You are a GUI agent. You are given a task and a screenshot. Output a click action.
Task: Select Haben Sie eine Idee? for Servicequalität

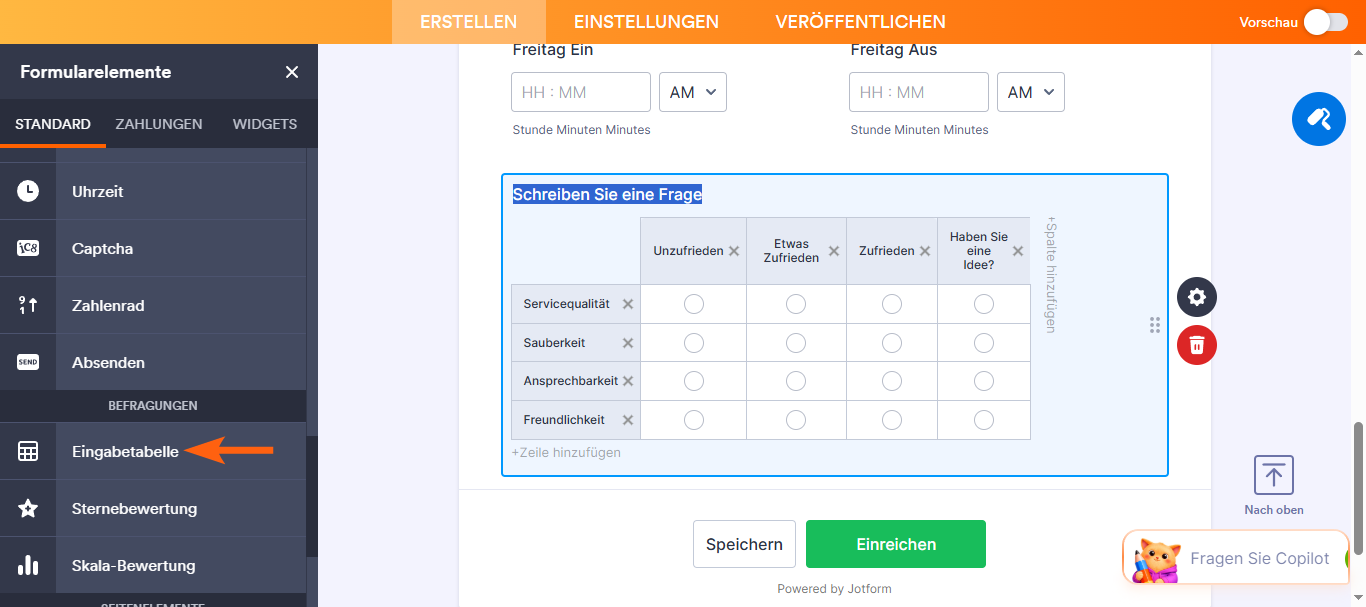984,304
